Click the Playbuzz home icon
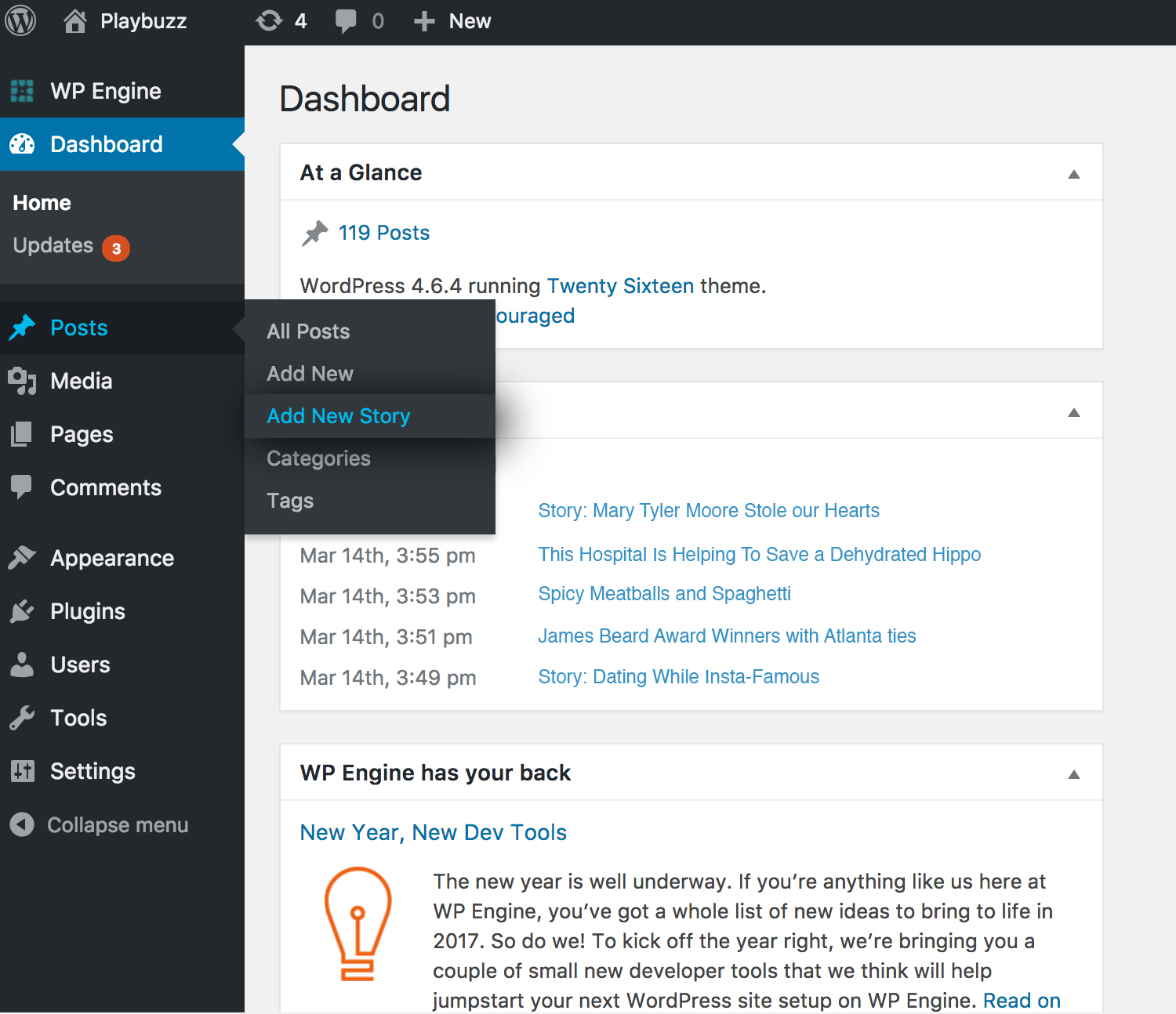Image resolution: width=1176 pixels, height=1014 pixels. [75, 21]
